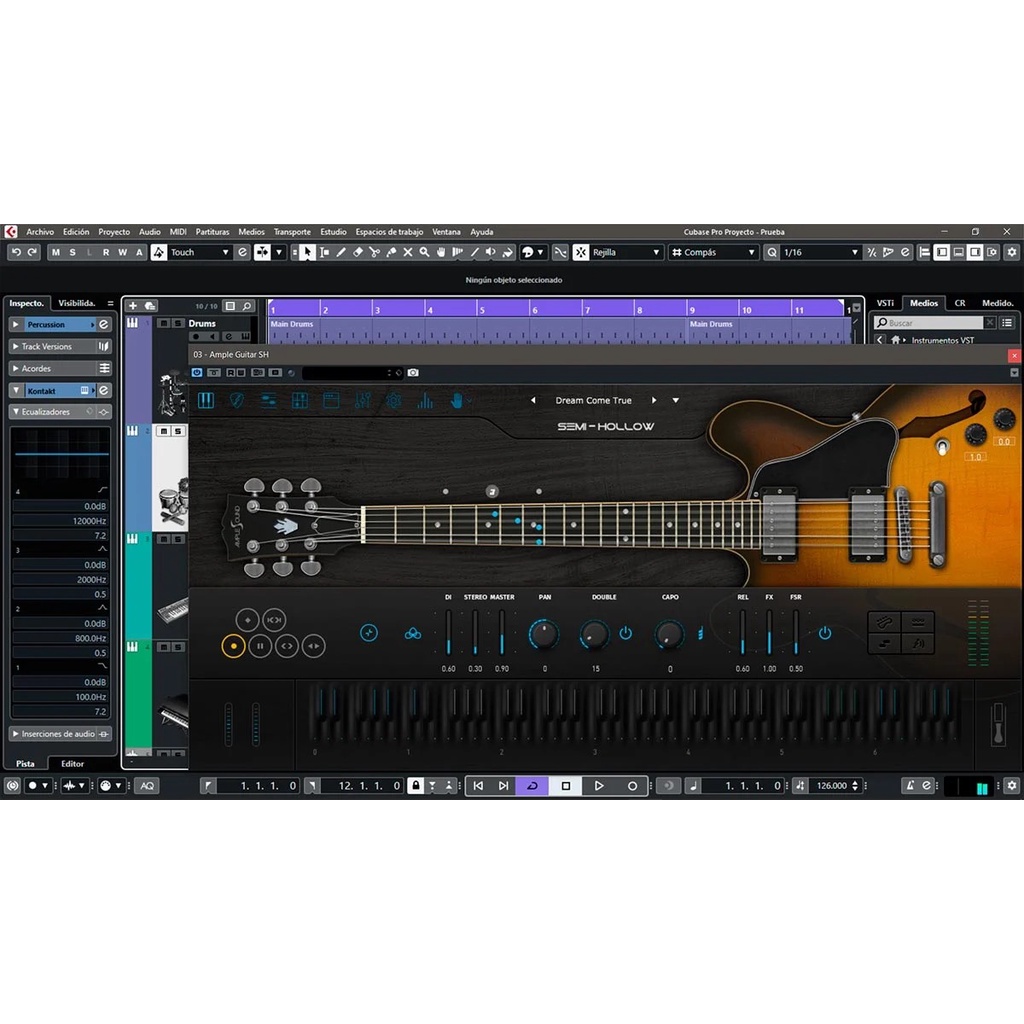Mute the Drums track
The width and height of the screenshot is (1024, 1024).
[x=164, y=323]
